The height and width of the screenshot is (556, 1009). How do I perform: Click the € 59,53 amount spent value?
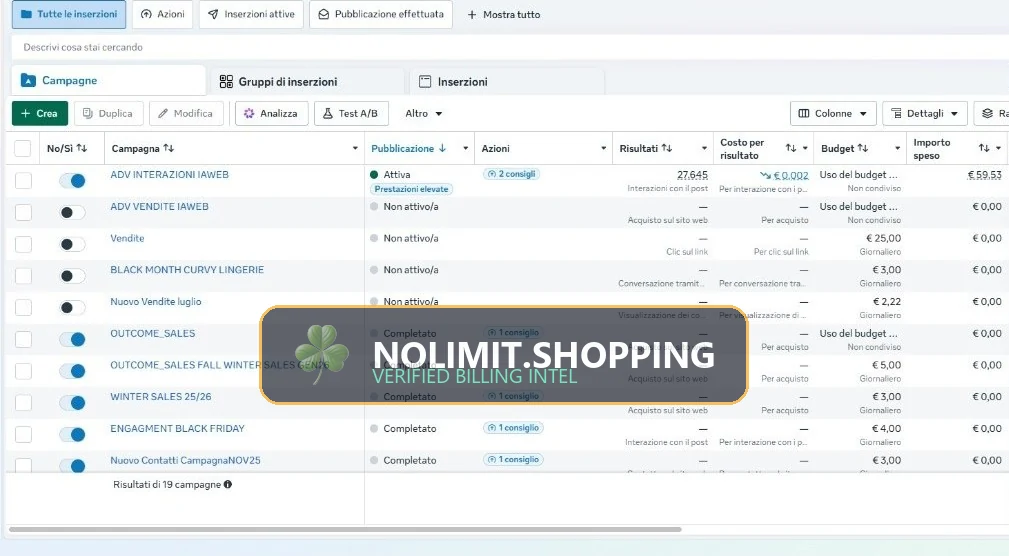click(985, 174)
